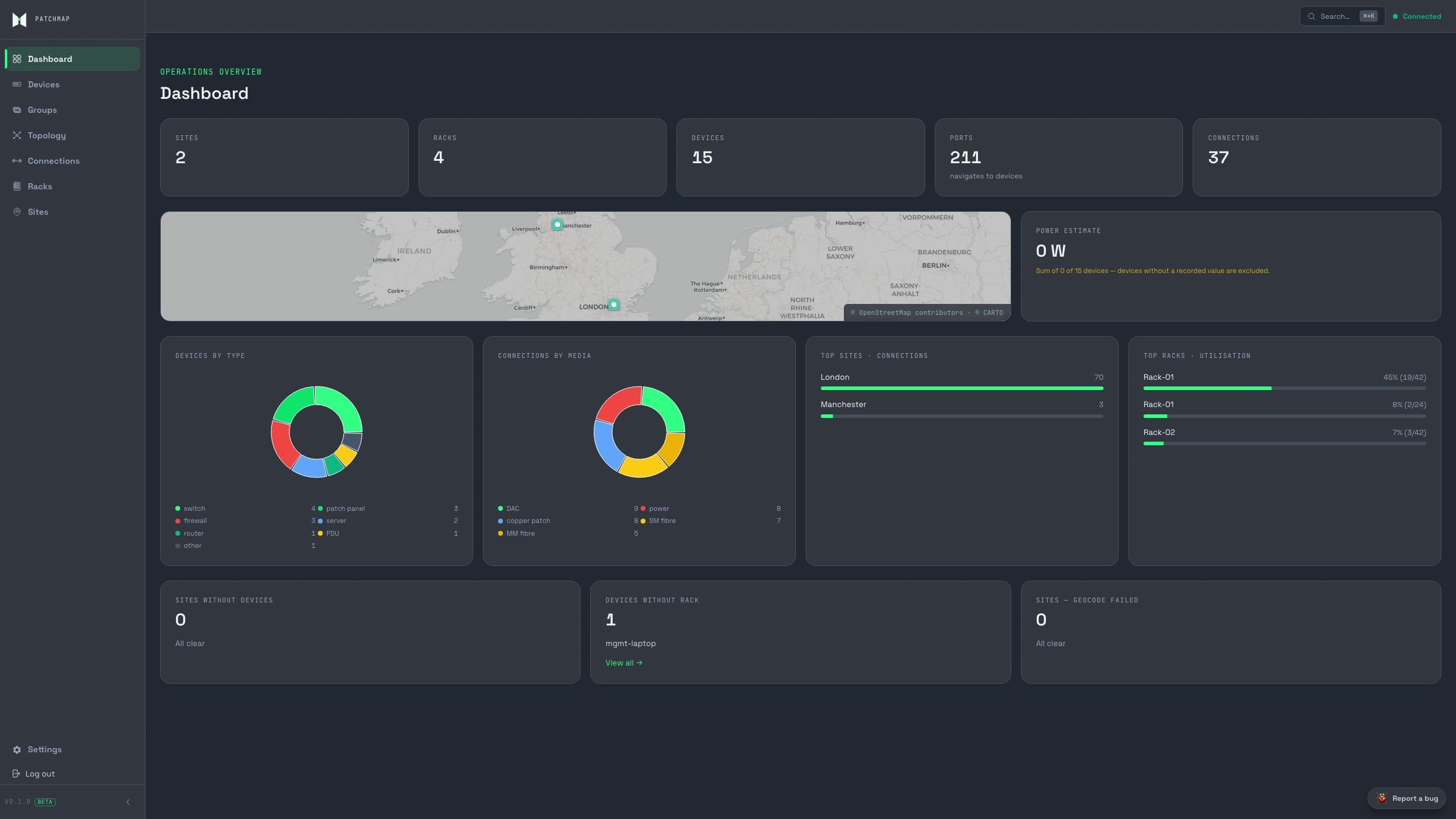
Task: Click the Racks icon in sidebar
Action: (x=17, y=186)
